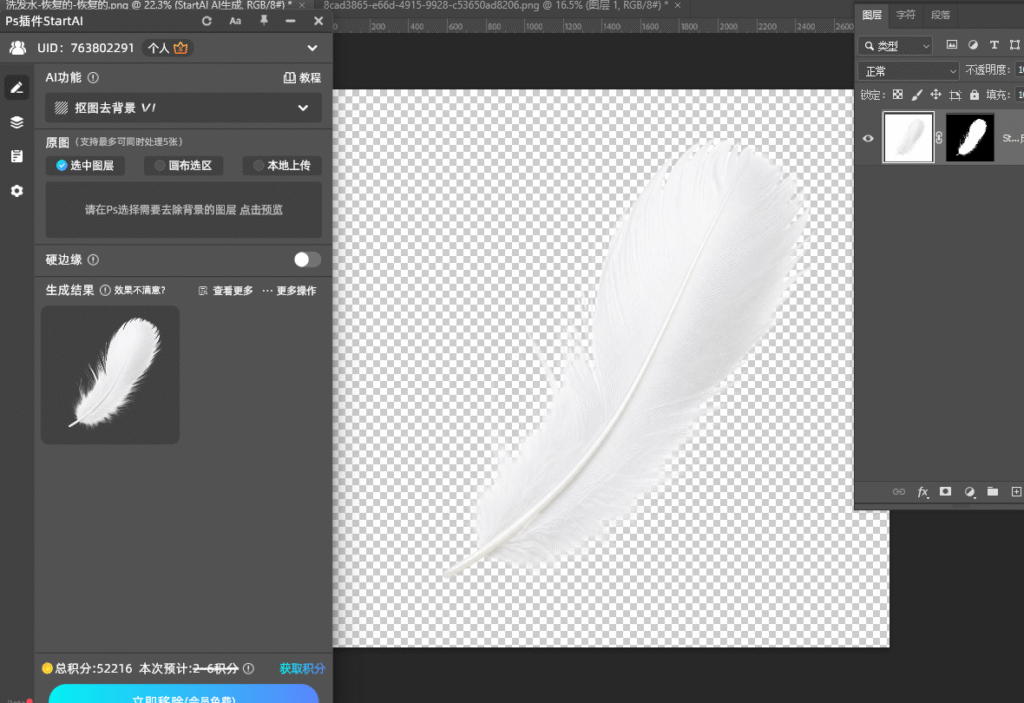
Task: Open the 抠图去背景 AI function dropdown
Action: pos(184,108)
